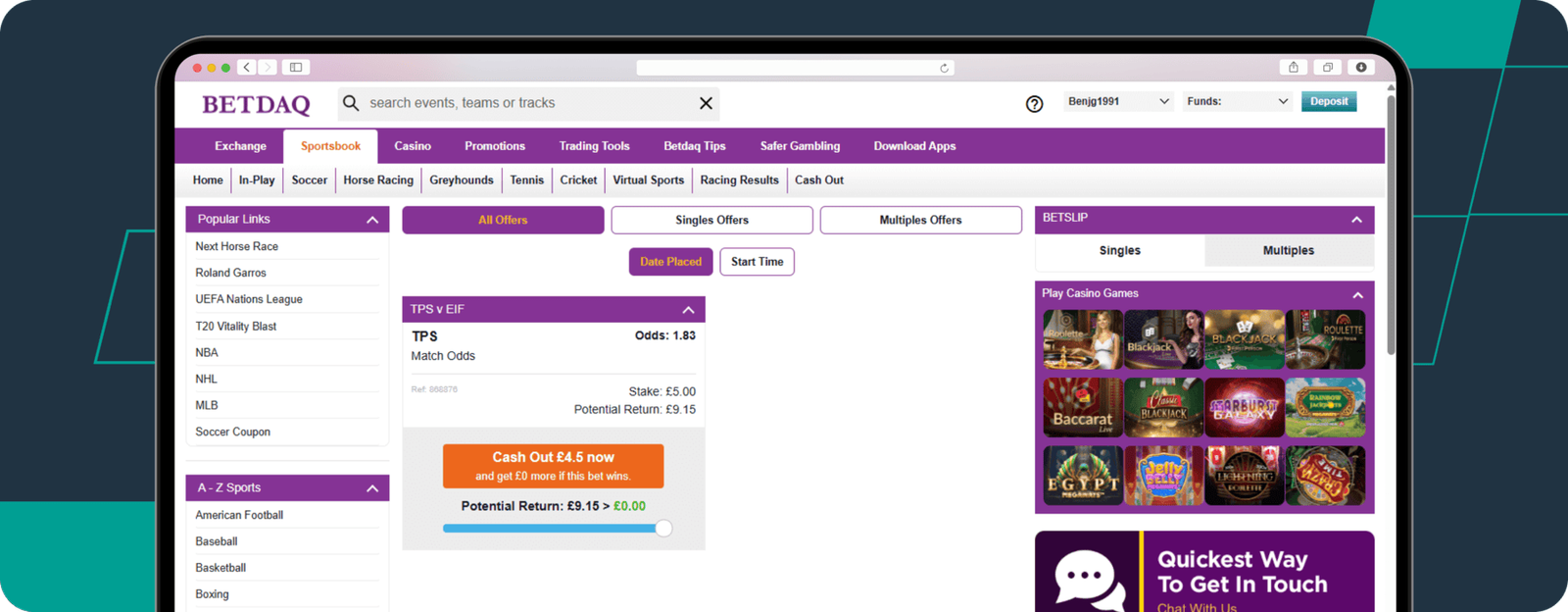The height and width of the screenshot is (612, 1568).
Task: Open the Trading Tools tab
Action: tap(594, 146)
